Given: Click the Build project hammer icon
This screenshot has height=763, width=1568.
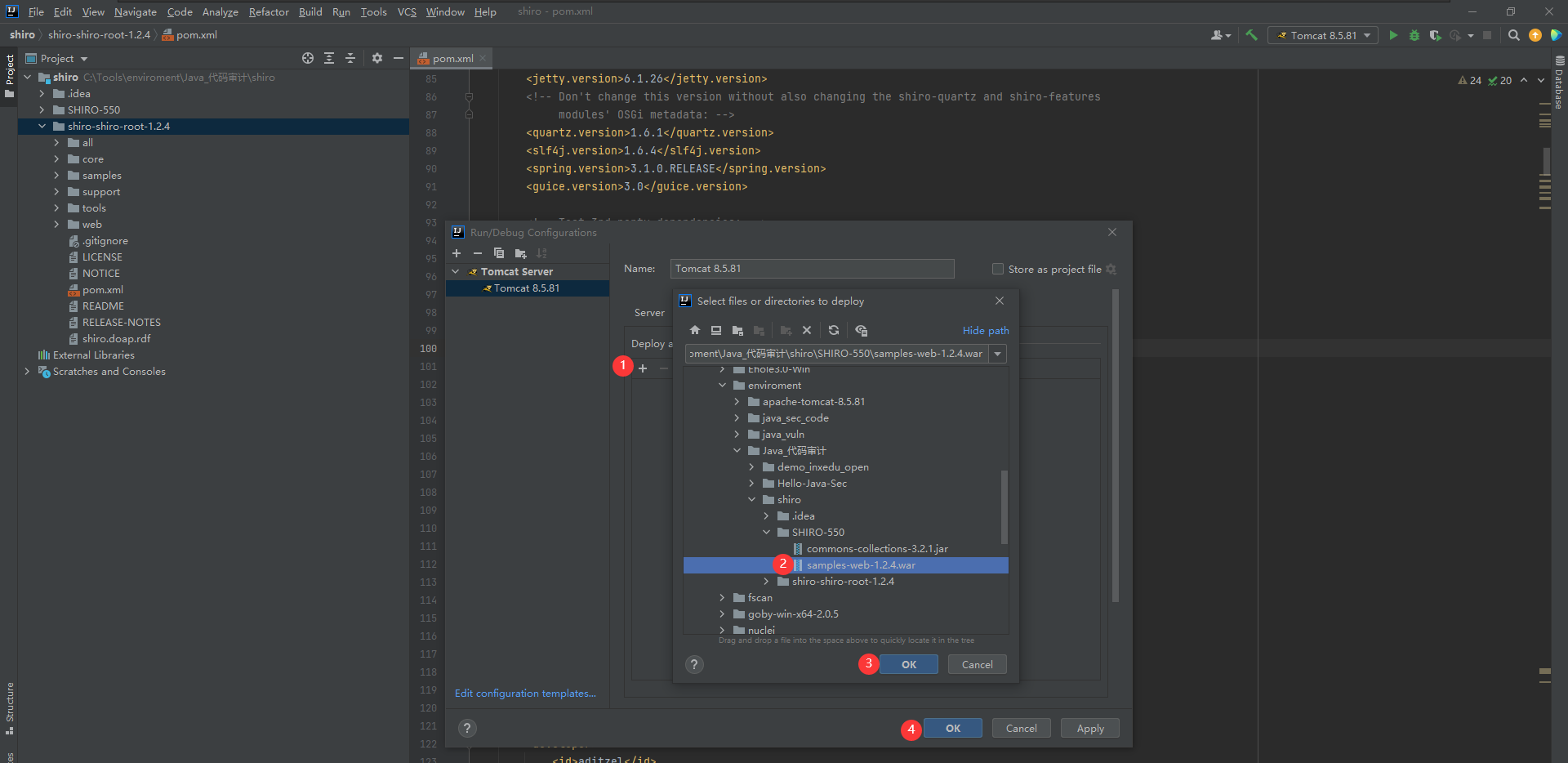Looking at the screenshot, I should click(1251, 35).
